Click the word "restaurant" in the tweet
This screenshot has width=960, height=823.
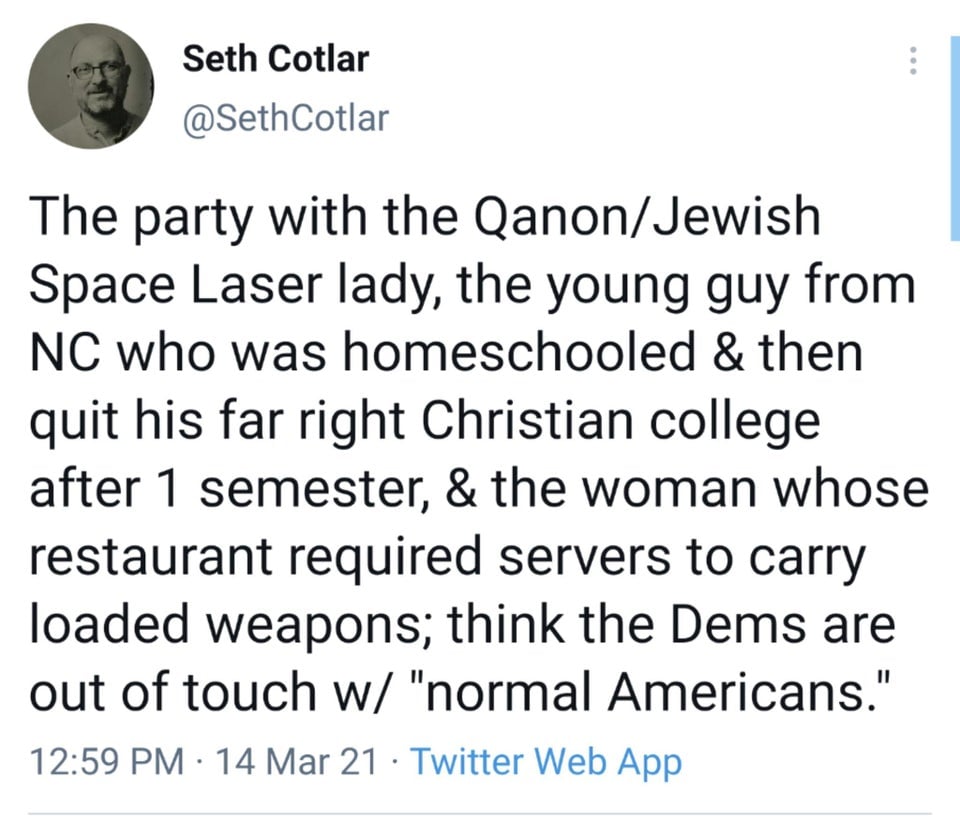(151, 557)
